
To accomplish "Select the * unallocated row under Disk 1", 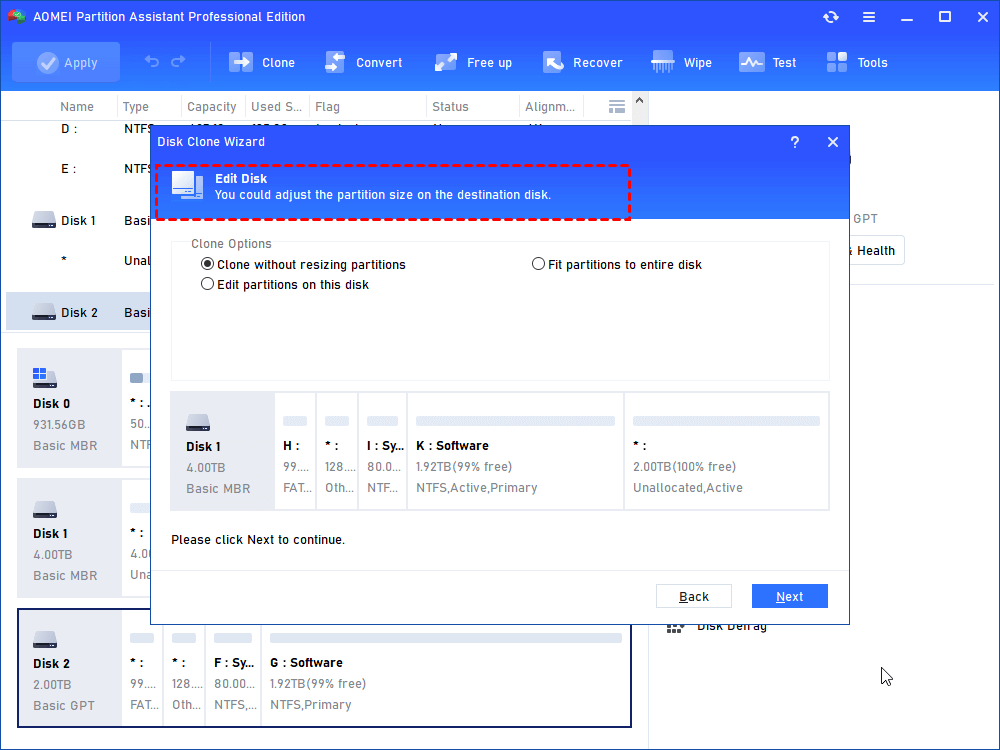I will click(78, 260).
